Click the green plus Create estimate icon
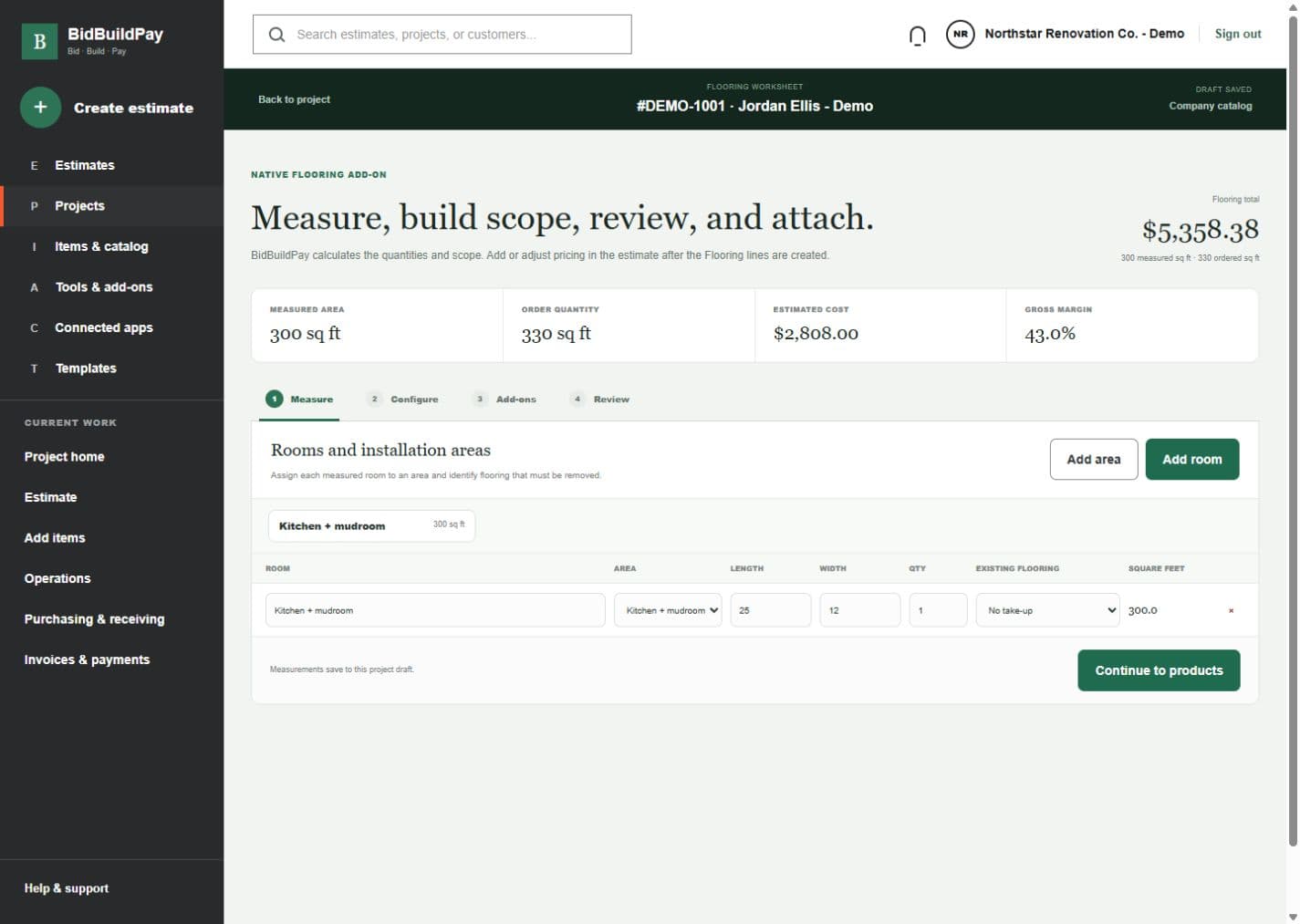The height and width of the screenshot is (924, 1300). (x=40, y=108)
